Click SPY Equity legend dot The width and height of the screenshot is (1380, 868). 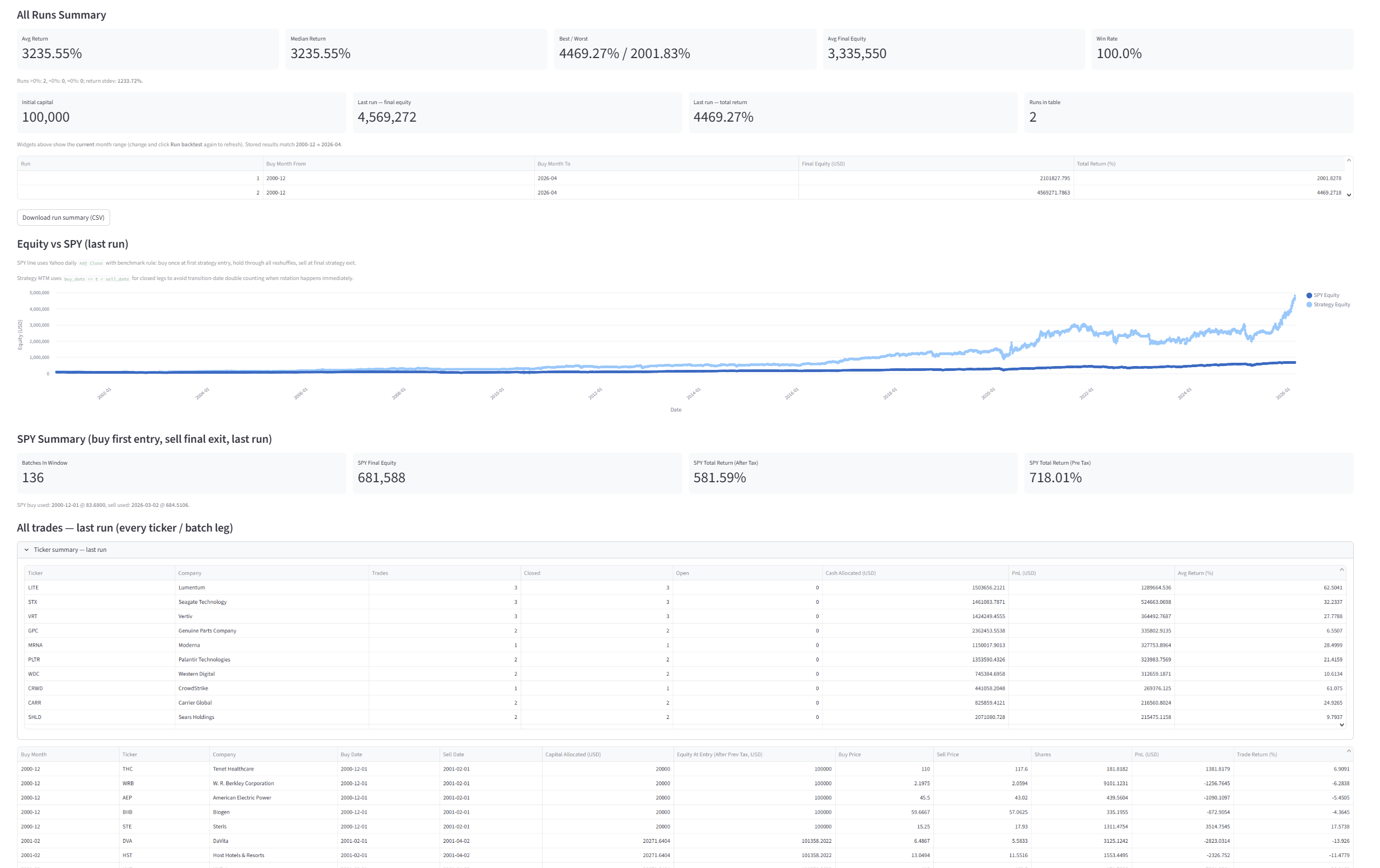pyautogui.click(x=1309, y=295)
